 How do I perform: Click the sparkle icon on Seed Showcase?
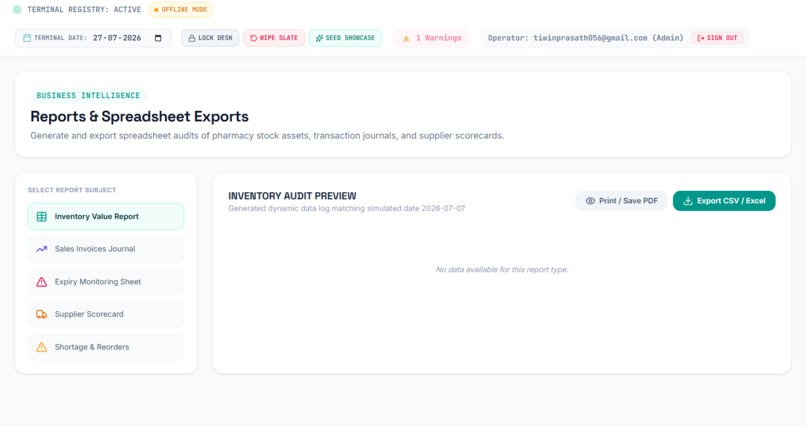point(319,38)
